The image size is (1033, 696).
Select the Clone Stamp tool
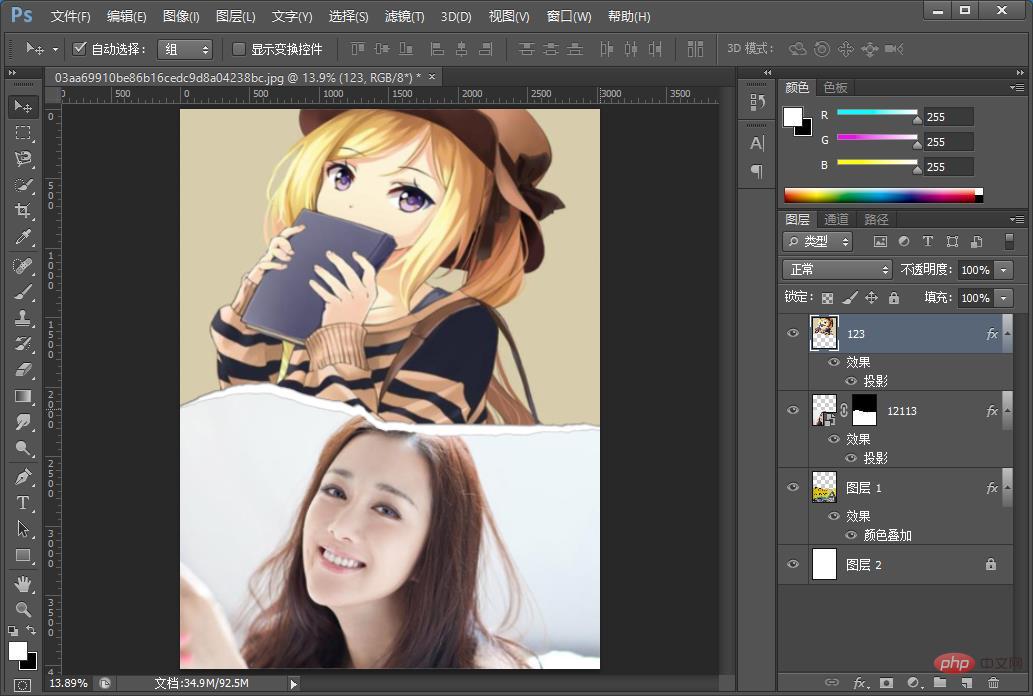(x=23, y=318)
